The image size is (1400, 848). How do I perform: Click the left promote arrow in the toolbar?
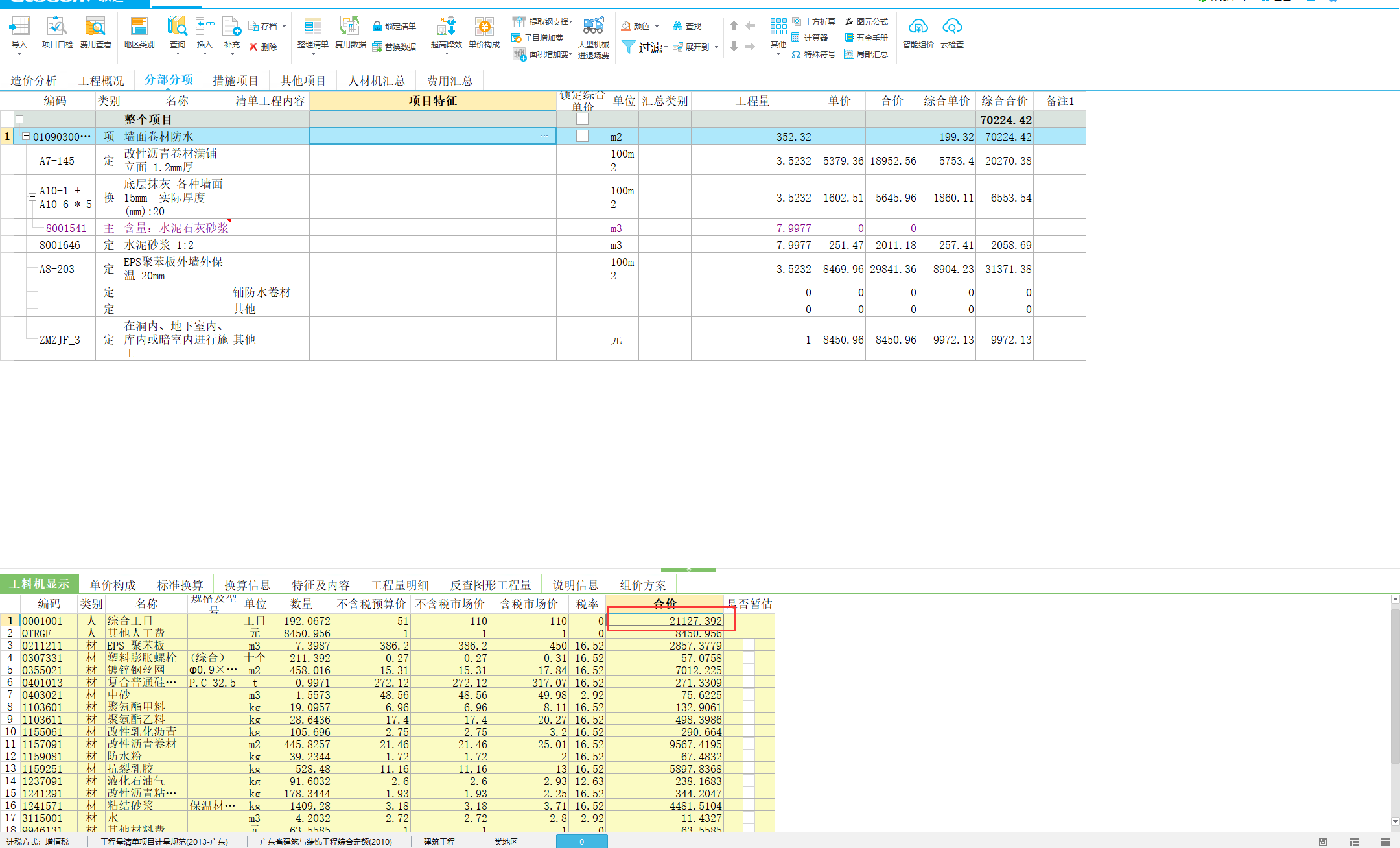coord(751,26)
